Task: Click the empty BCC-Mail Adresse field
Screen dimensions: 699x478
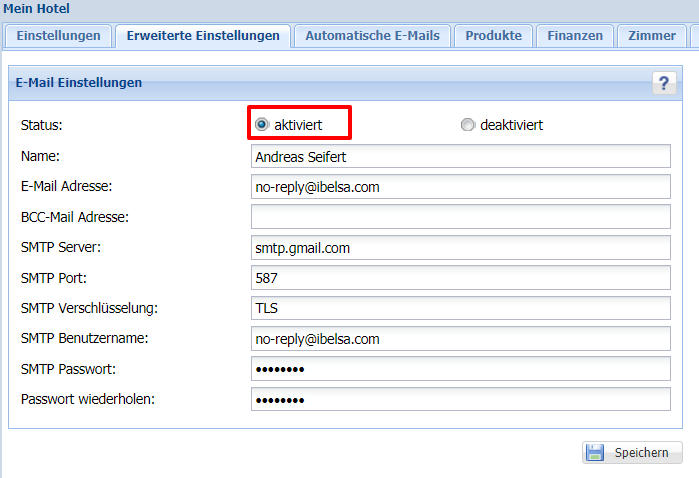Action: pos(460,217)
